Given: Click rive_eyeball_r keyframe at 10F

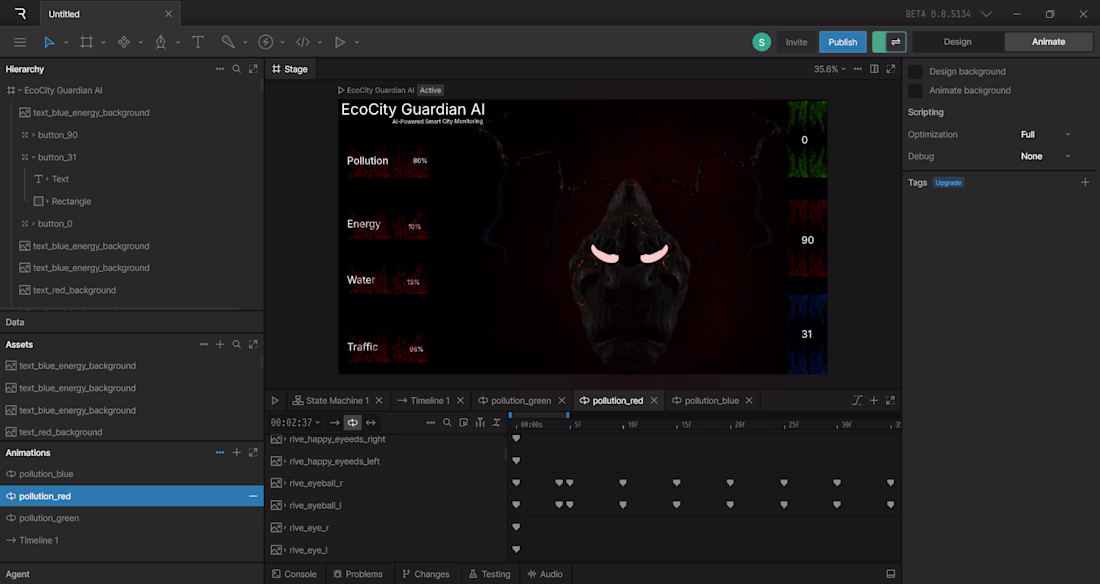Looking at the screenshot, I should point(623,483).
